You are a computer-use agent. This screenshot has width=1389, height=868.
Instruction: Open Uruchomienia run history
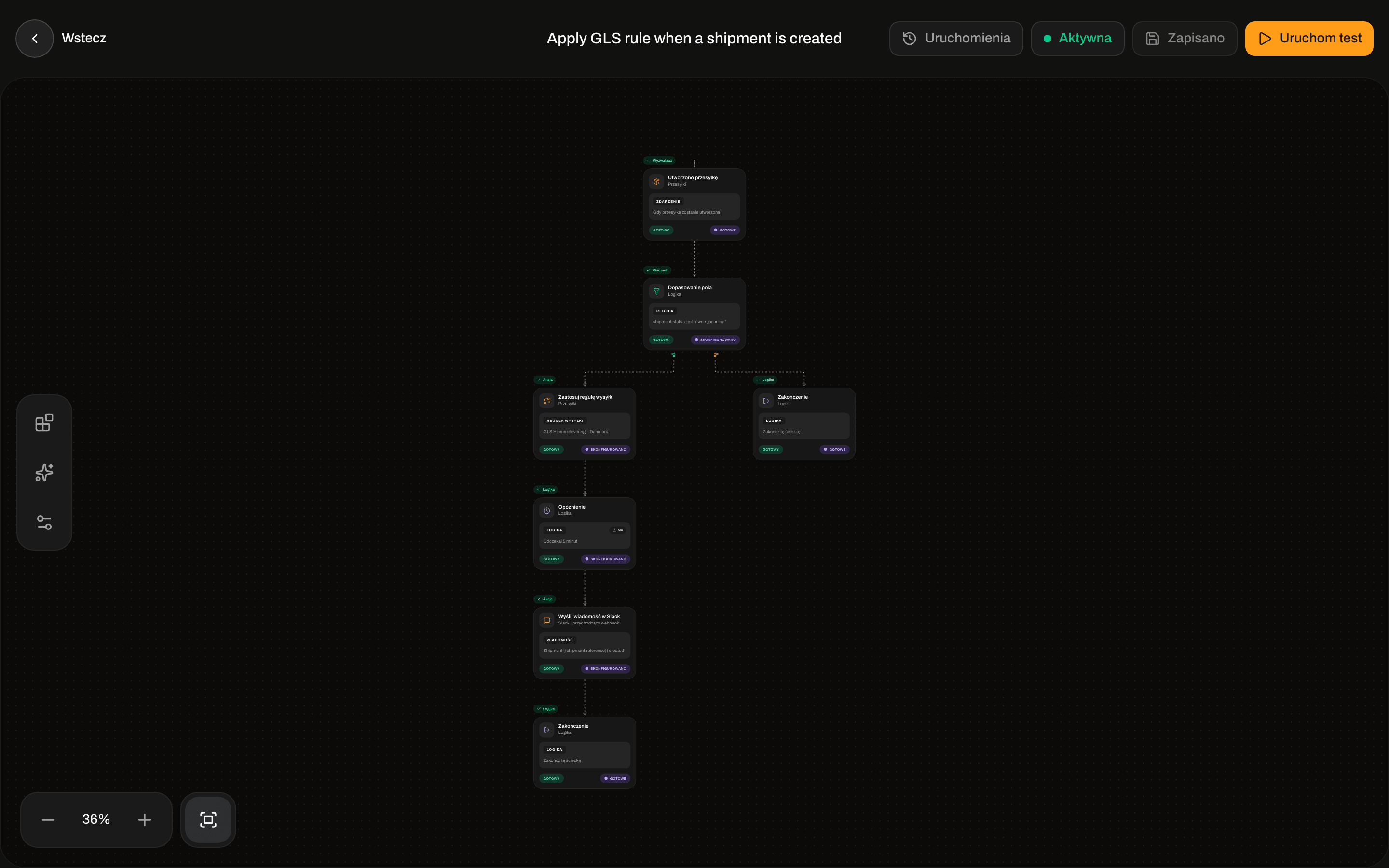pos(955,39)
